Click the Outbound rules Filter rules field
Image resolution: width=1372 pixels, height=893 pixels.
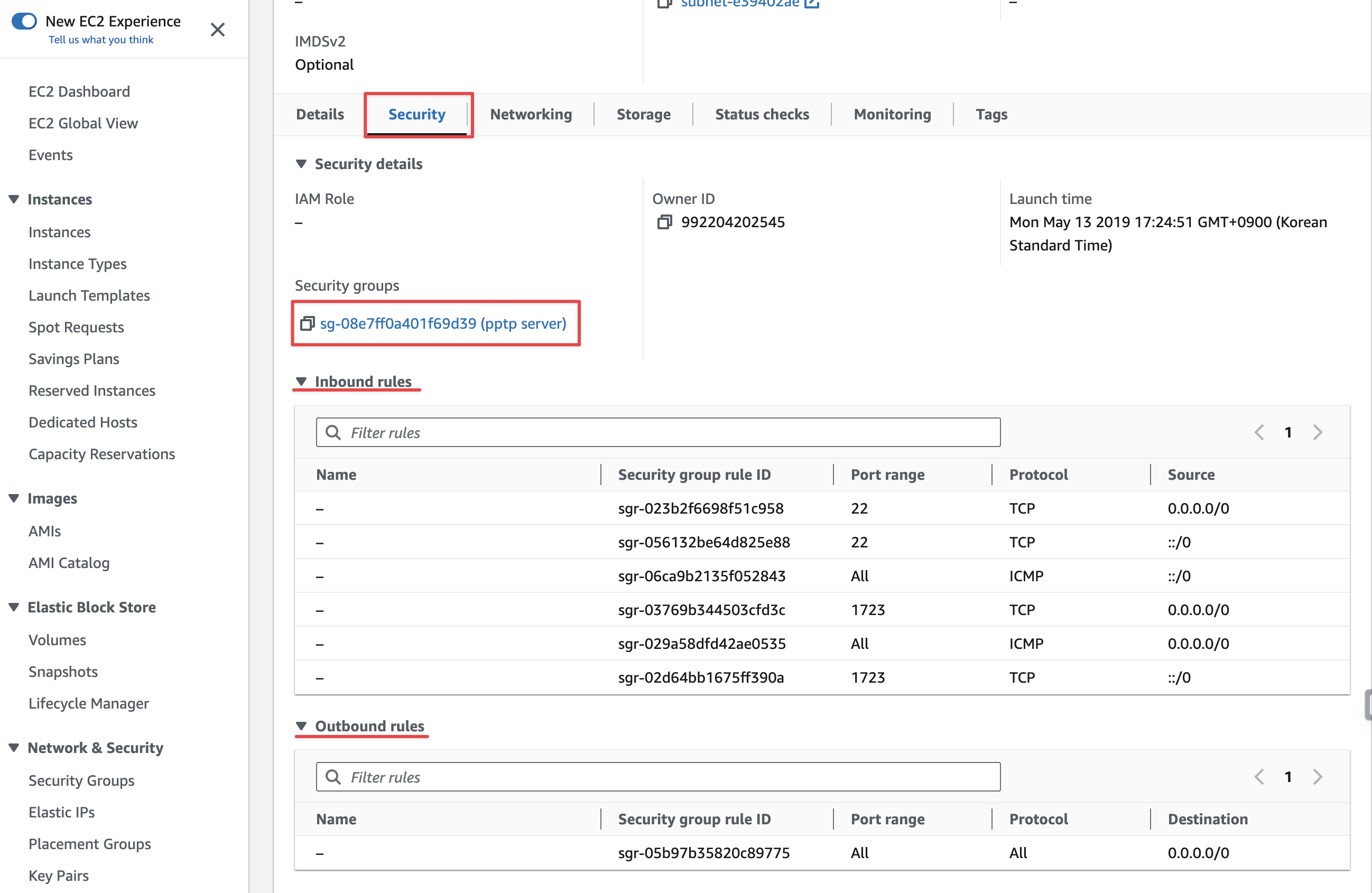point(659,777)
